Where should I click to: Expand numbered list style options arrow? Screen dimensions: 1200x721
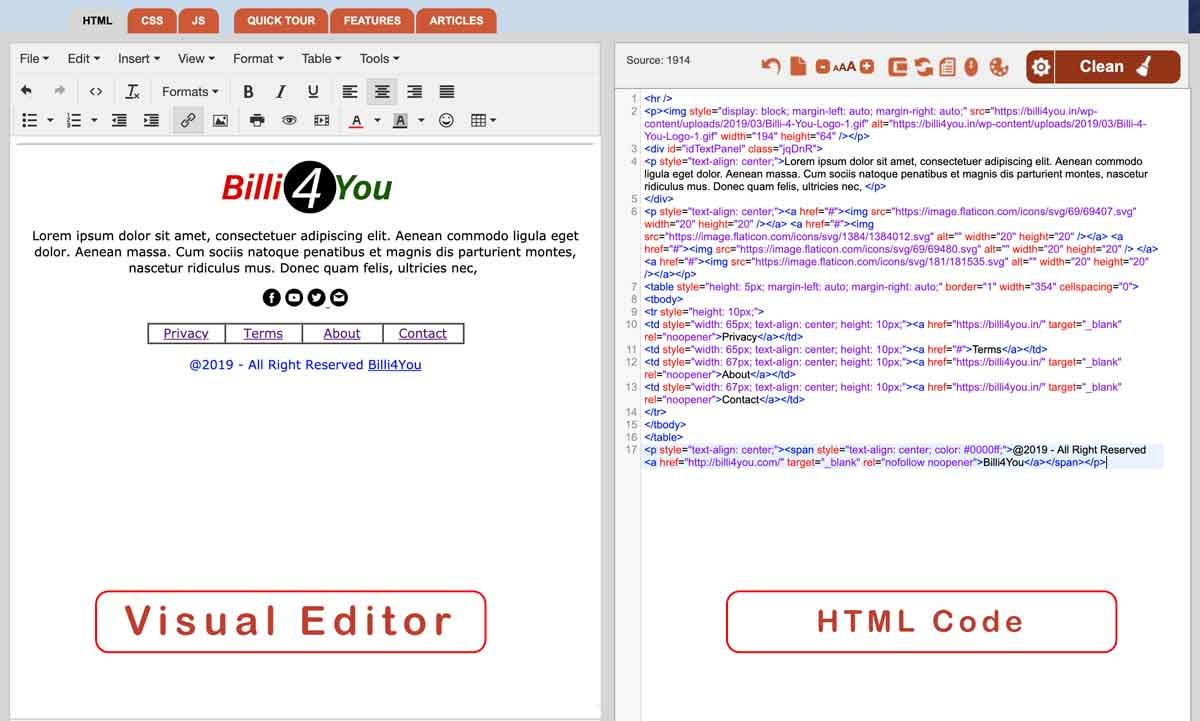pos(94,120)
